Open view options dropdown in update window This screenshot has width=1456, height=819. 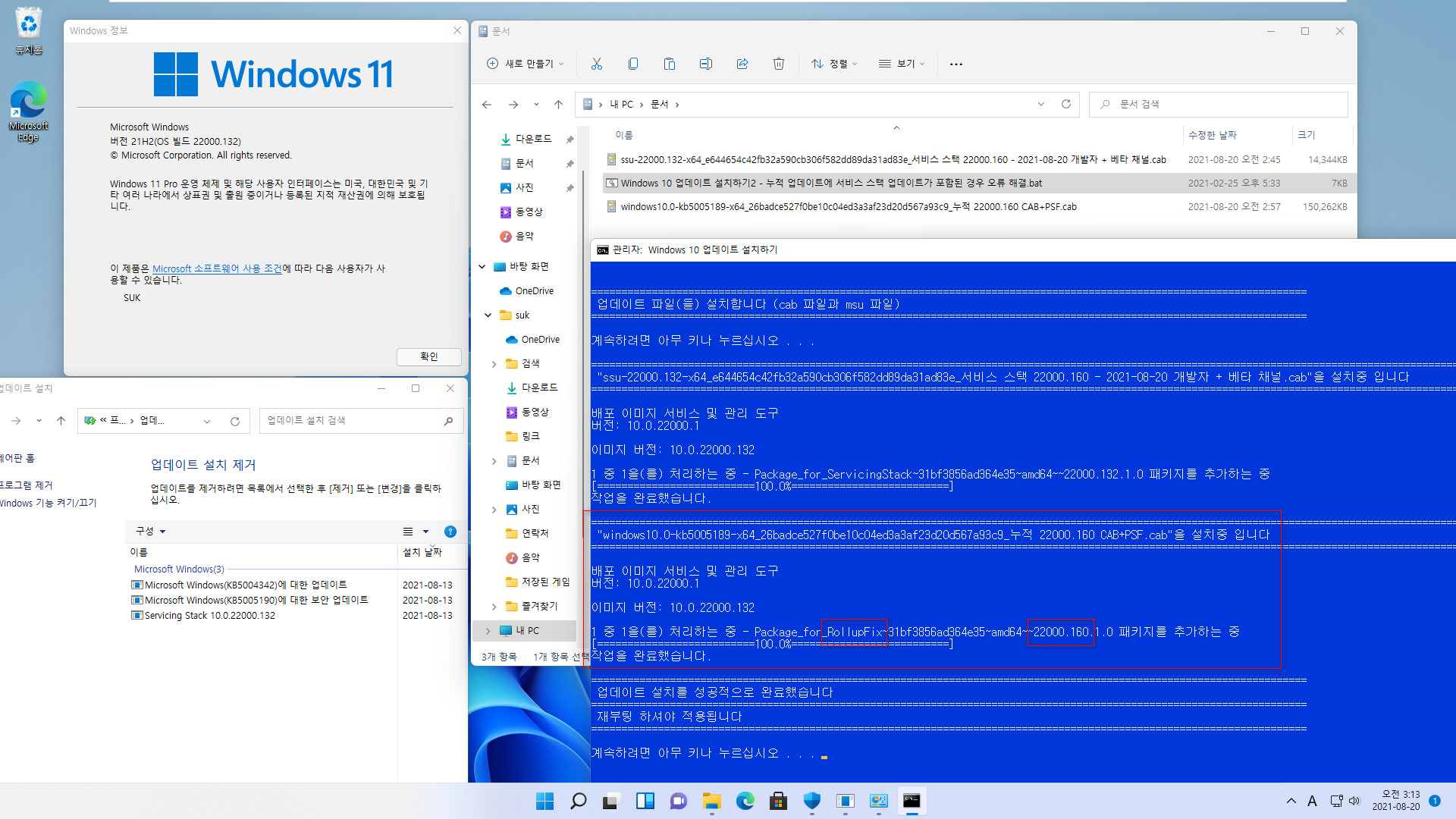coord(425,532)
